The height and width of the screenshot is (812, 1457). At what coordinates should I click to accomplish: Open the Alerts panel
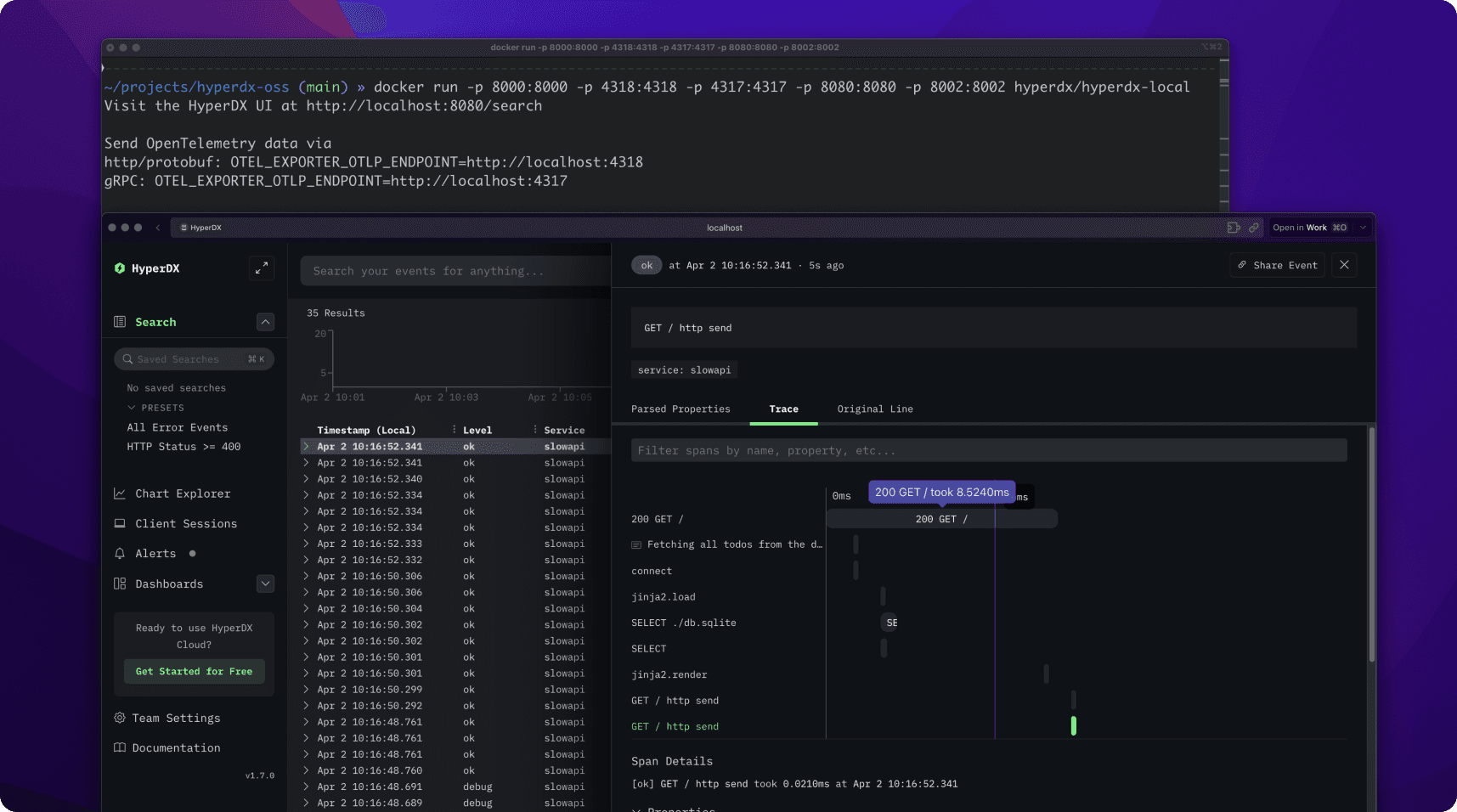click(156, 553)
